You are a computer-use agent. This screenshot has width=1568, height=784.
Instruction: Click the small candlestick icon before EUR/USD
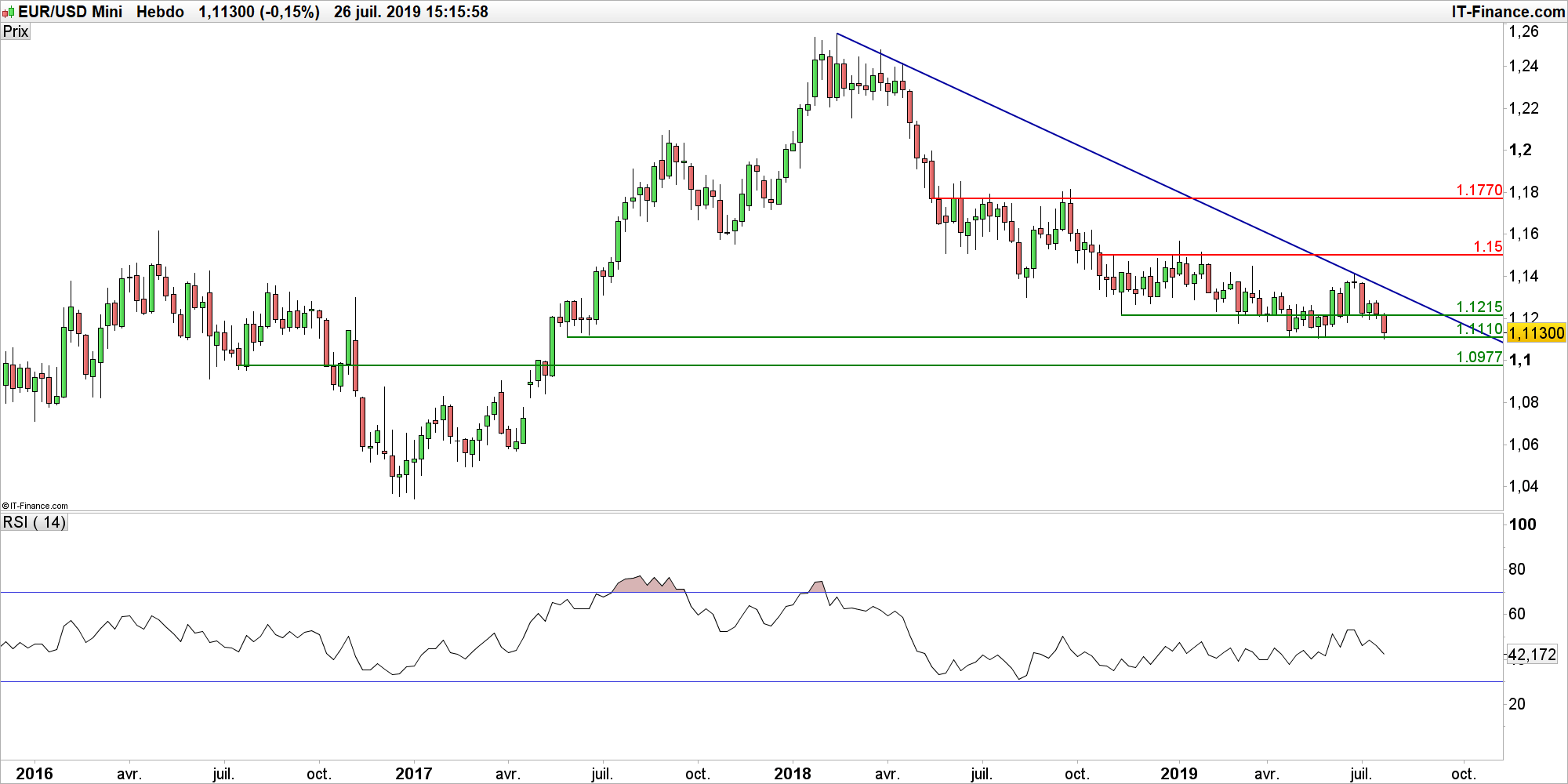coord(9,12)
